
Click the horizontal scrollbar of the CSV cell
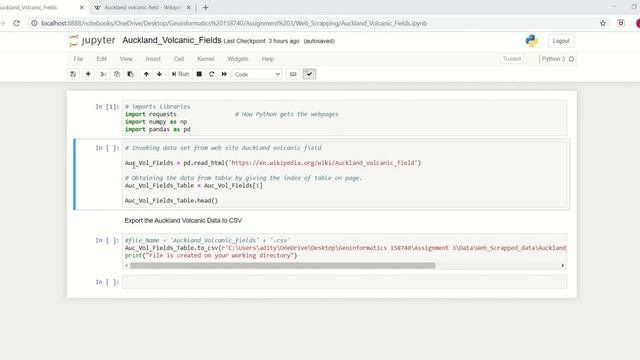[x=282, y=265]
